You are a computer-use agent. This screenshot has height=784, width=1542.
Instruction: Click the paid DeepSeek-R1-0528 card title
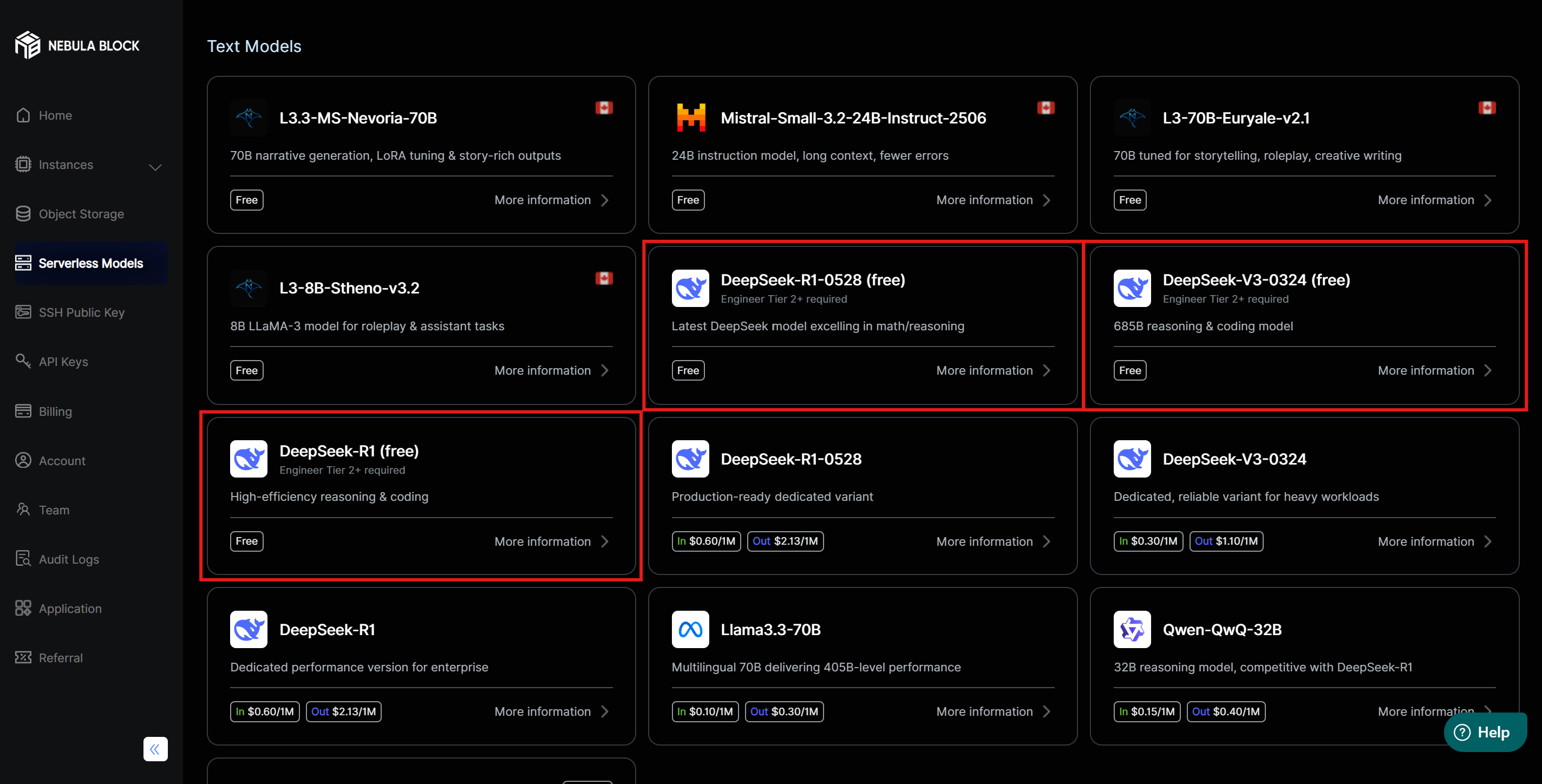pos(790,459)
